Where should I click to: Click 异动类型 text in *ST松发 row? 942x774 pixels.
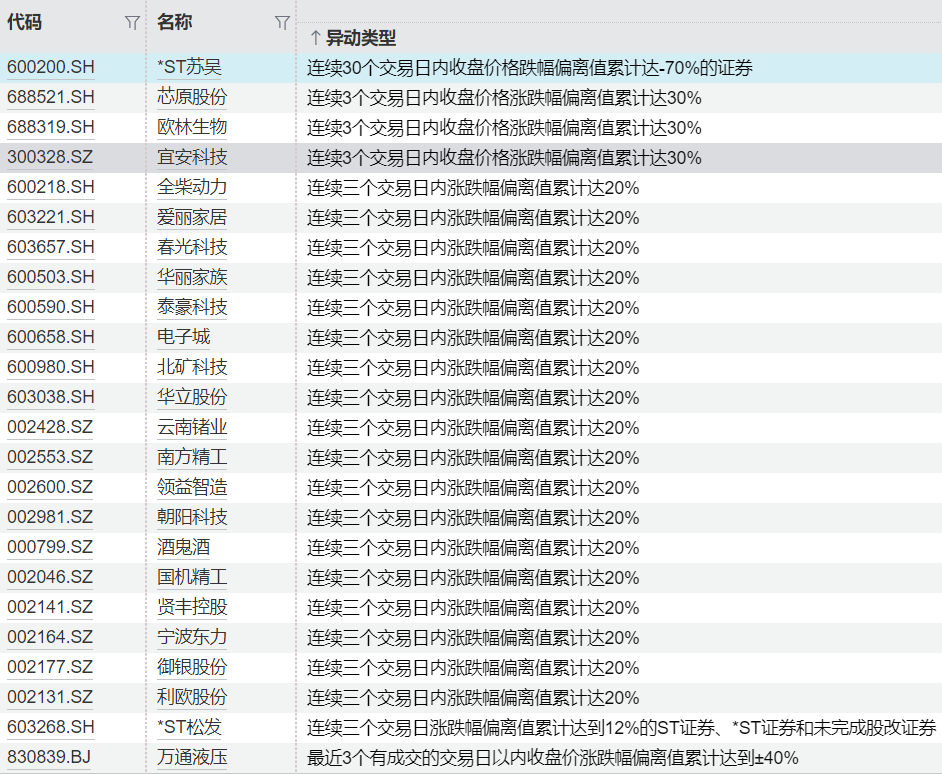[622, 728]
